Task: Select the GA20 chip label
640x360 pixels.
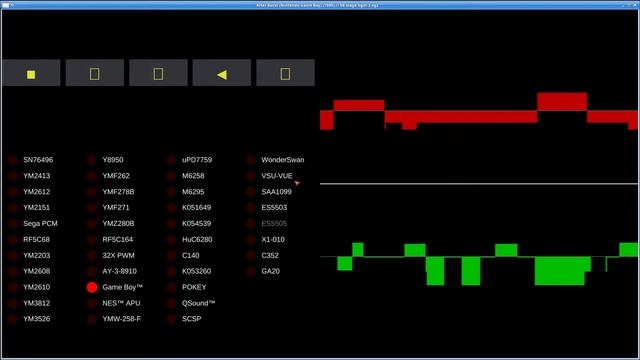Action: coord(270,271)
